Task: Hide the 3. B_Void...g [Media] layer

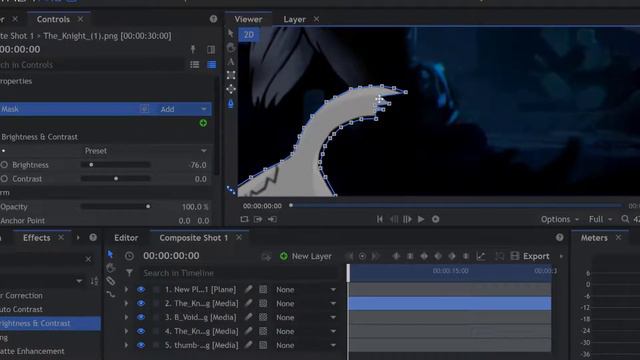Action: (141, 317)
